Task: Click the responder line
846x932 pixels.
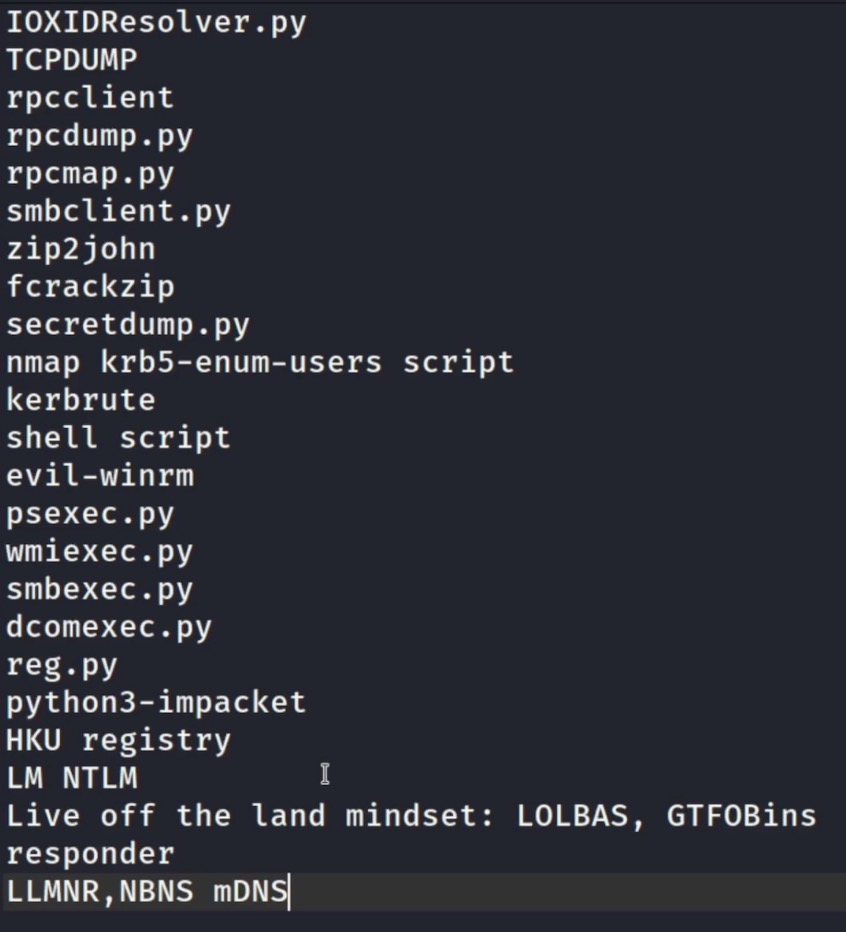Action: [90, 854]
